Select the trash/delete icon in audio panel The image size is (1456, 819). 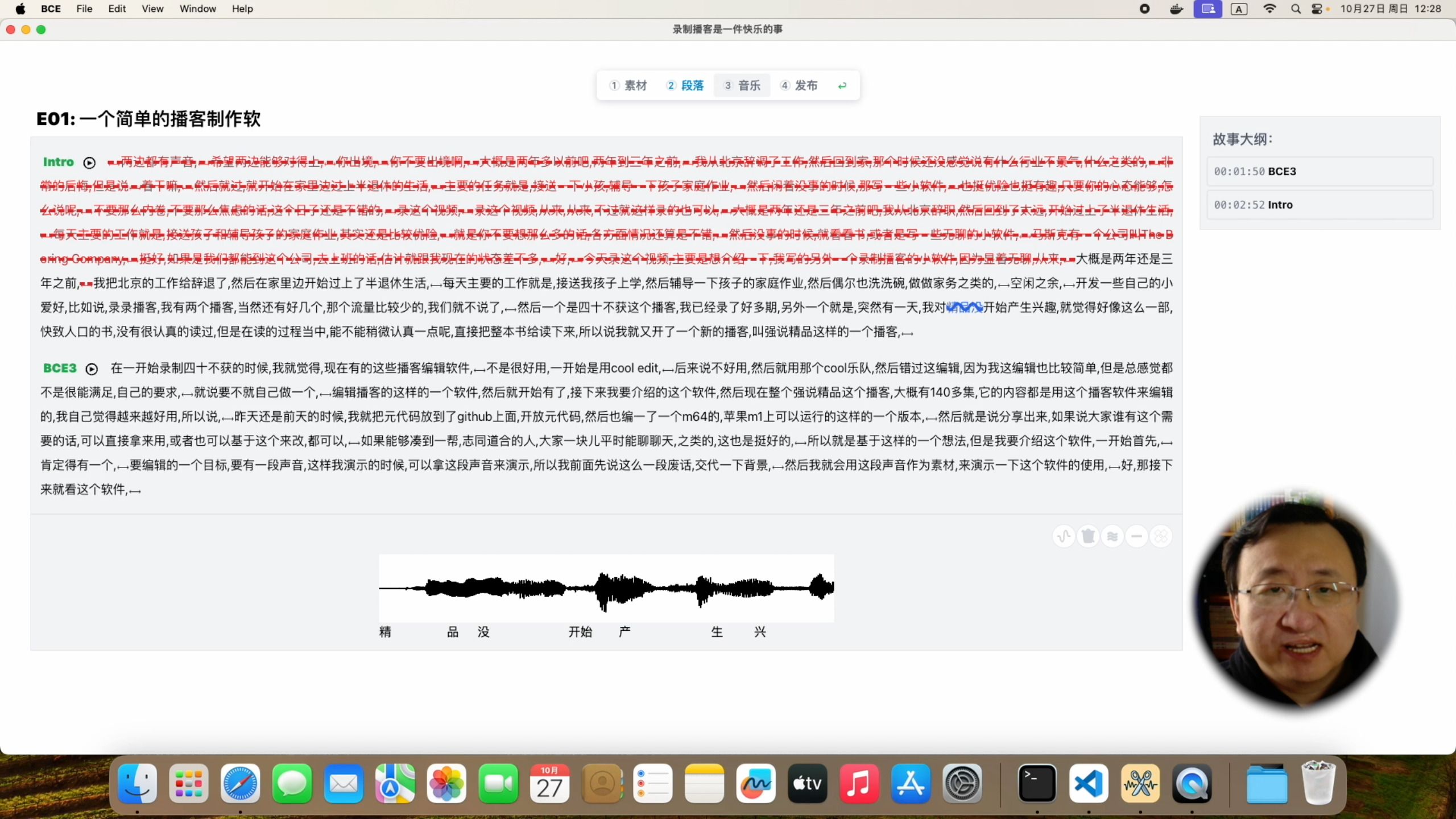pos(1088,536)
